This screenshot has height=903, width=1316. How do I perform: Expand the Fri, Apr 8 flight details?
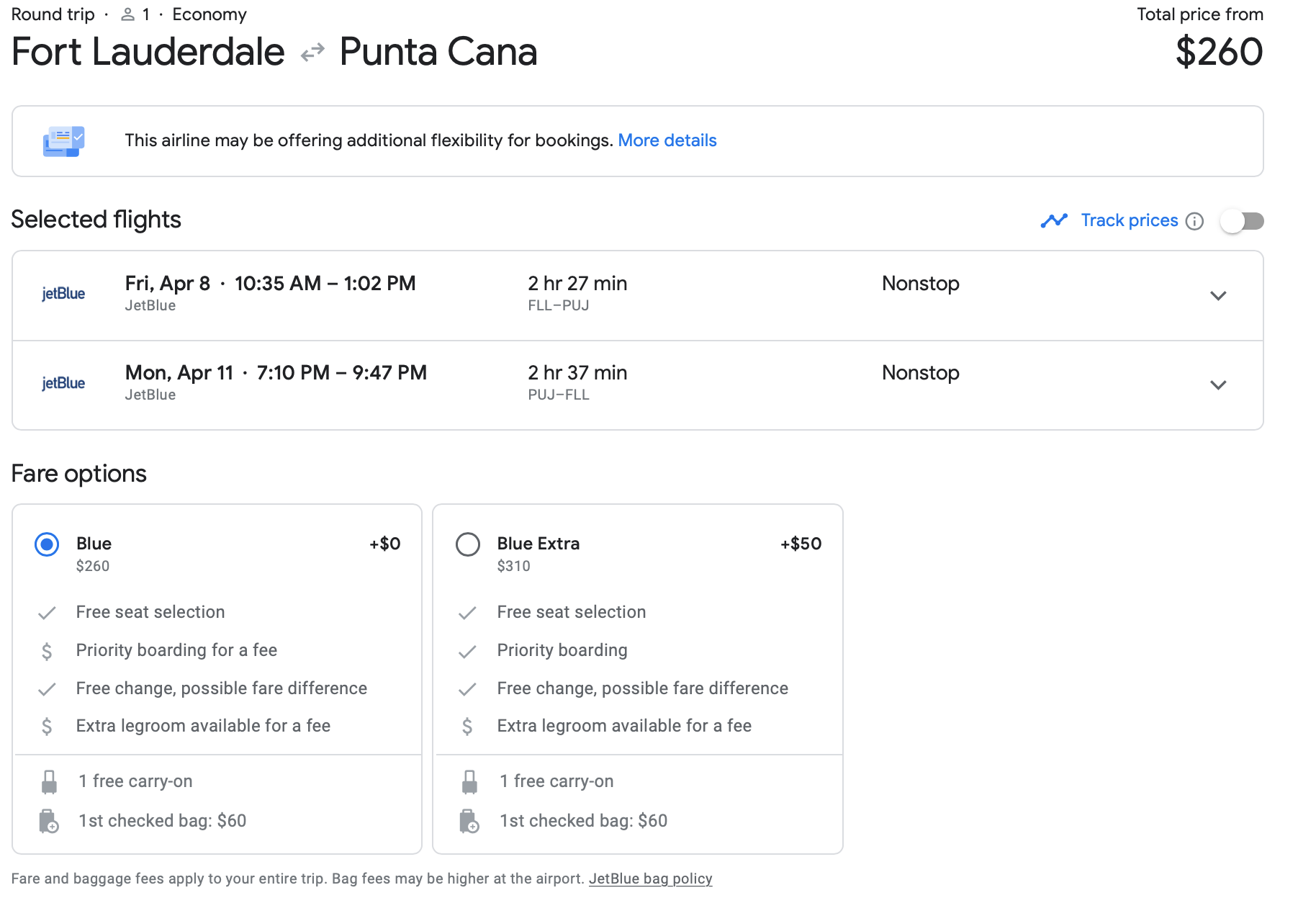(x=1217, y=296)
